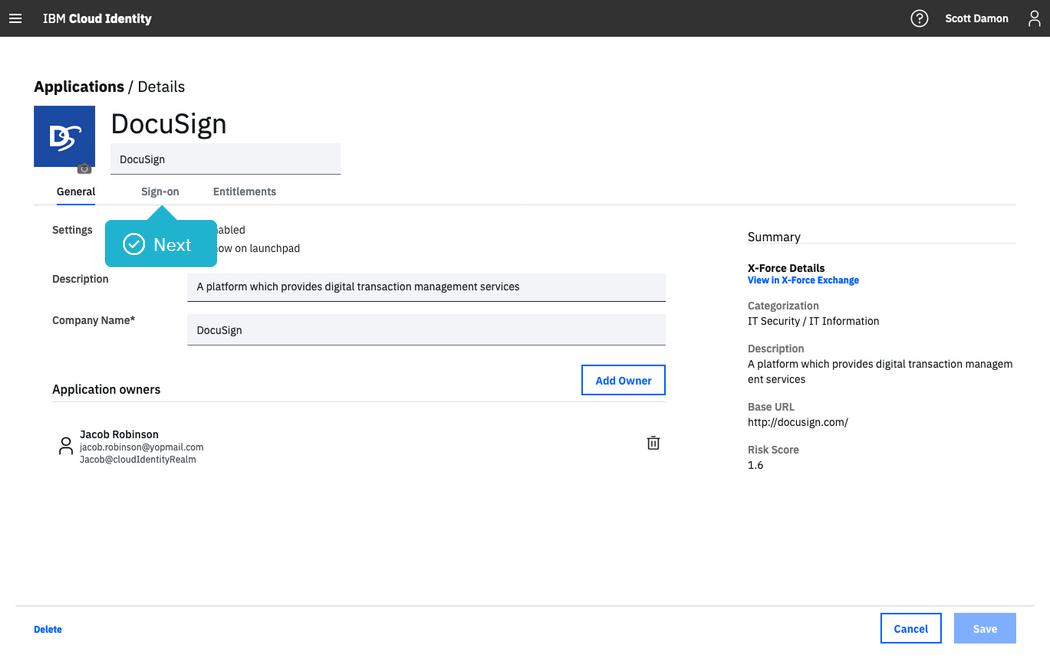Click the large DocuSign heading
The height and width of the screenshot is (665, 1050).
coord(169,124)
